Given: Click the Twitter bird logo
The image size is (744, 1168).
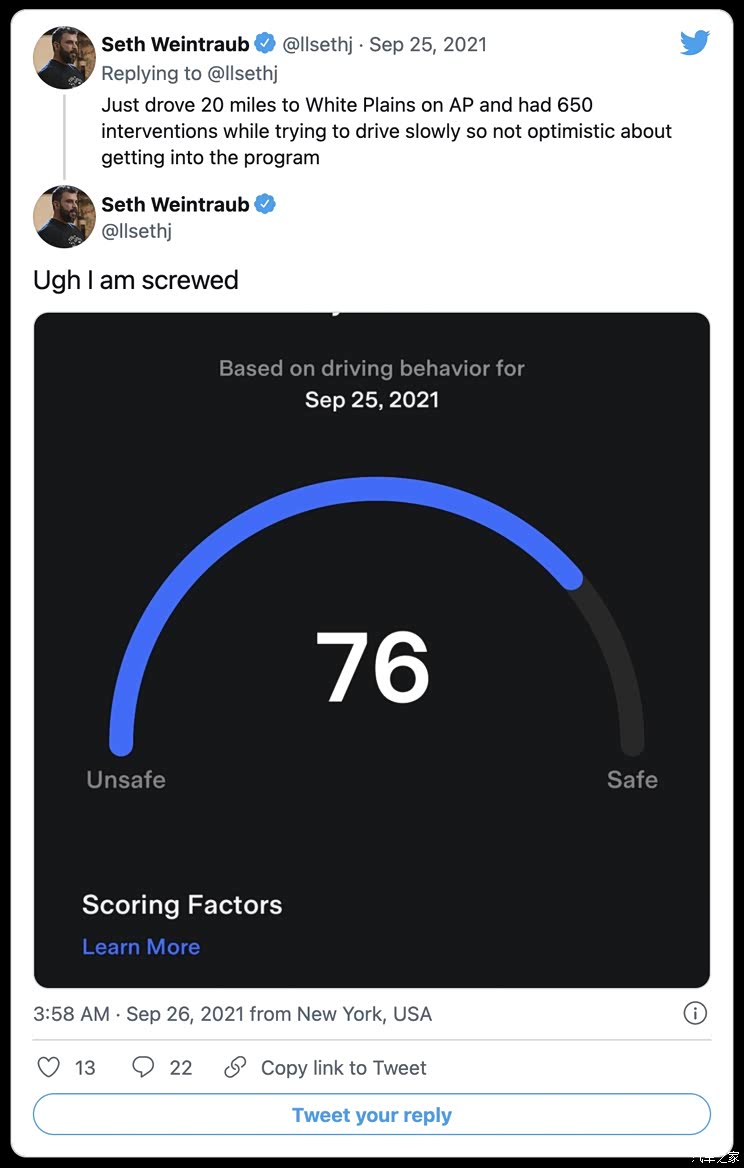Looking at the screenshot, I should (694, 43).
